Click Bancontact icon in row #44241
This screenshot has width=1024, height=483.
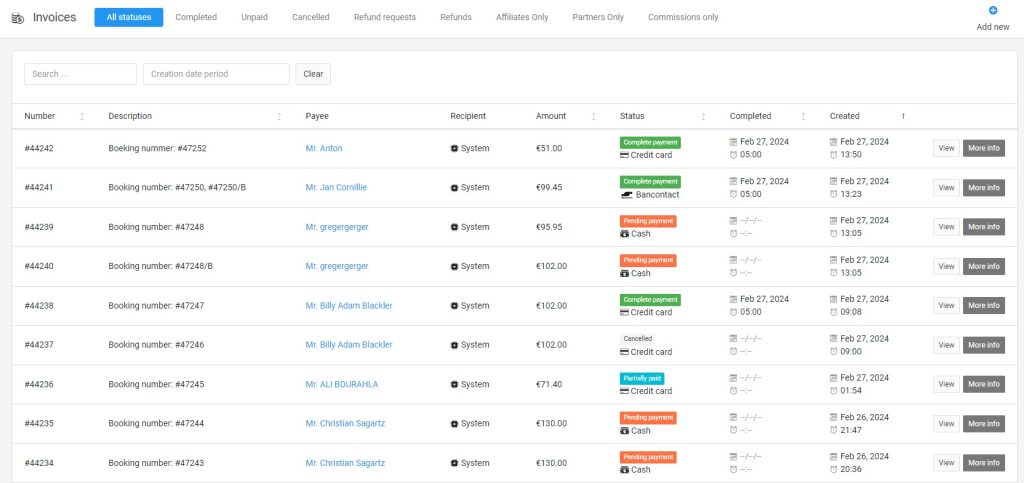[x=626, y=195]
